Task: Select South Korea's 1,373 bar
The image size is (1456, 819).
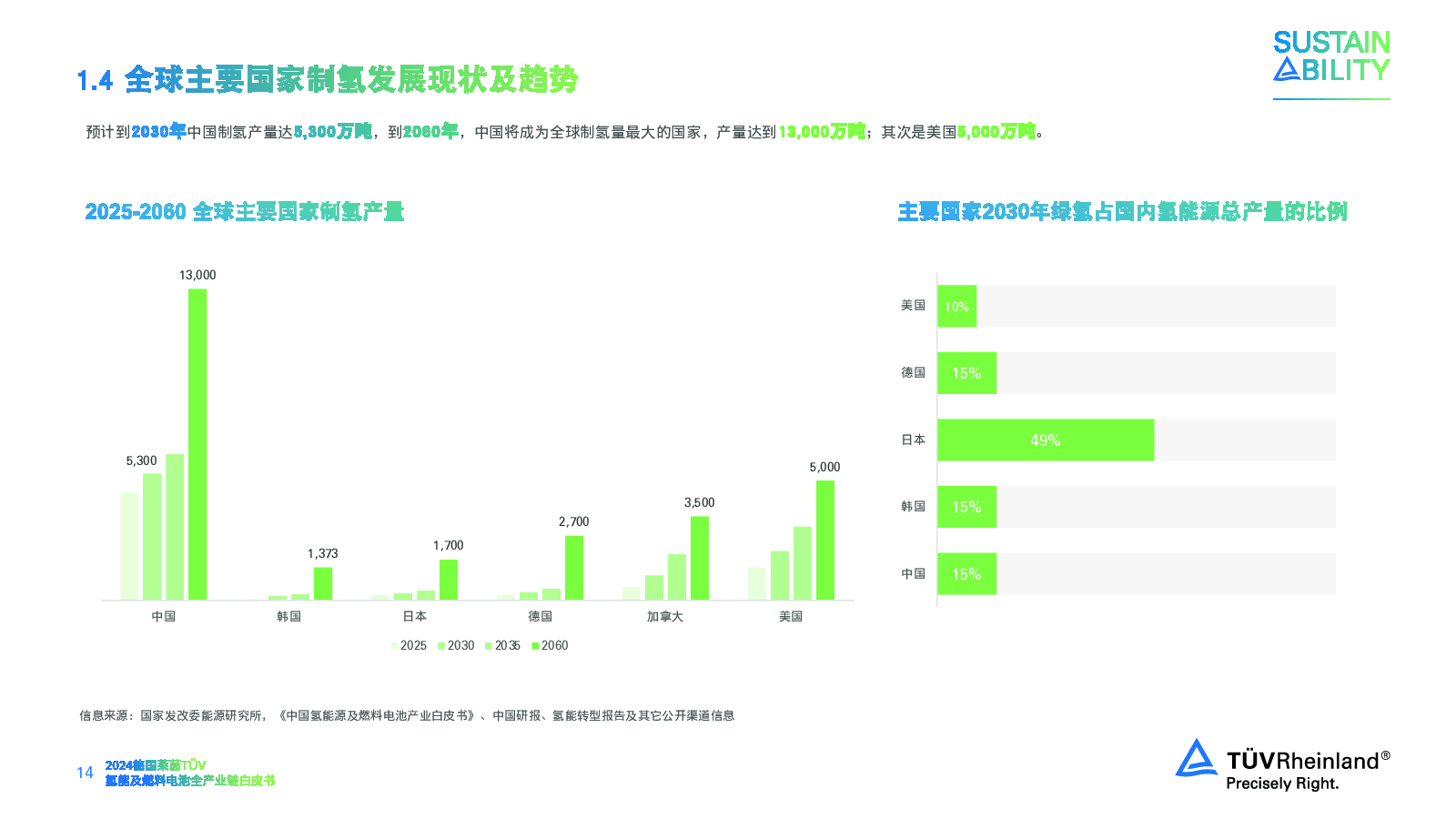Action: pyautogui.click(x=323, y=583)
